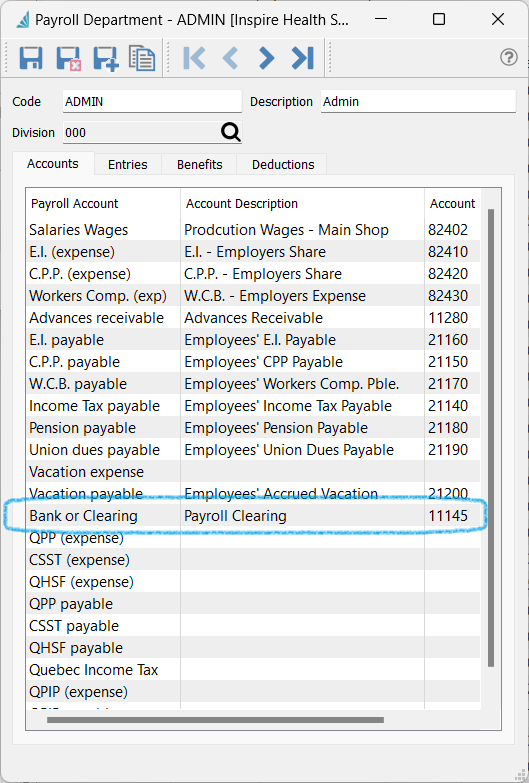Click the Division lookup magnifier icon
Viewport: 529px width, 783px height.
231,132
